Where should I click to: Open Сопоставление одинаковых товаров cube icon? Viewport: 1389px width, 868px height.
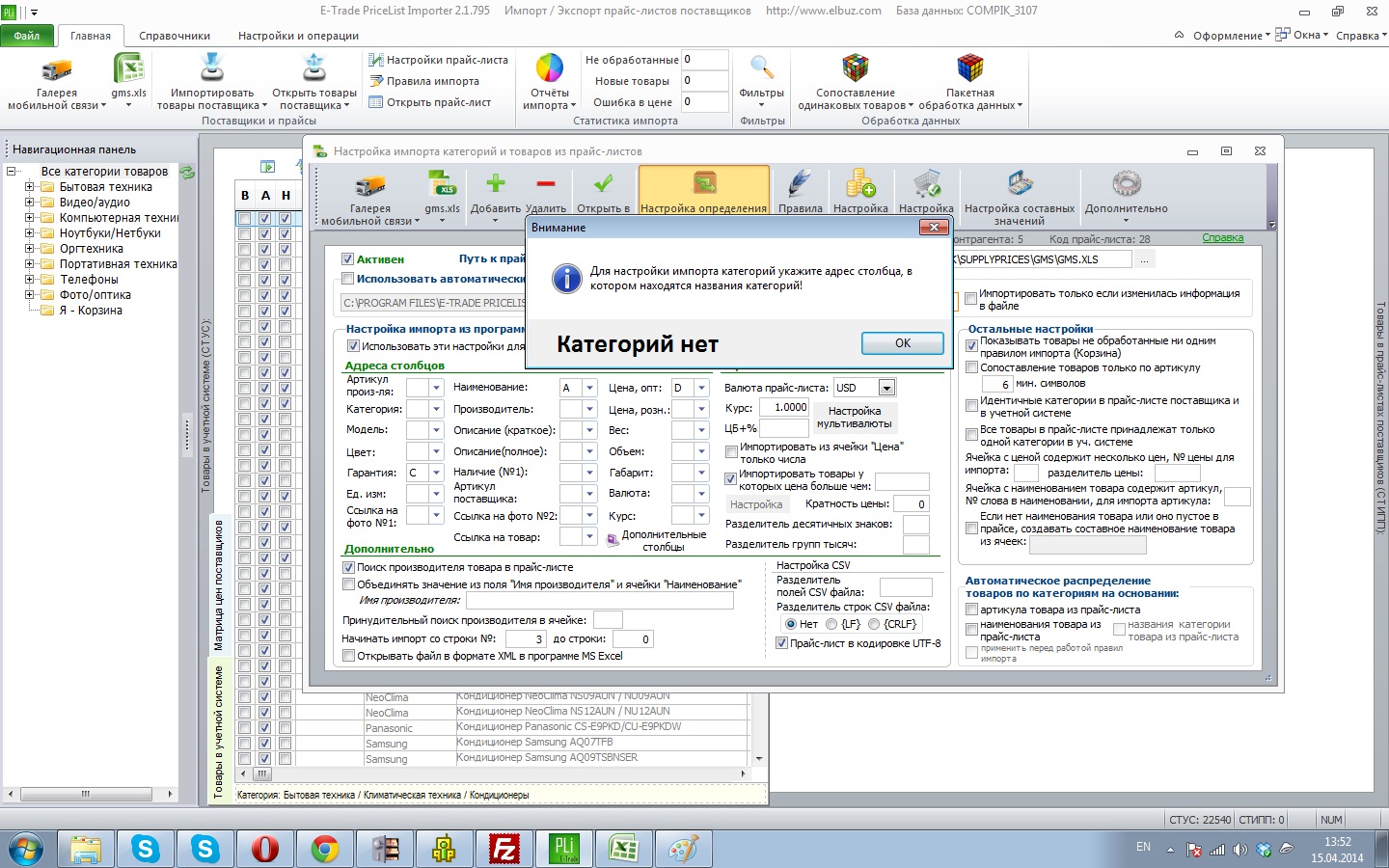856,69
